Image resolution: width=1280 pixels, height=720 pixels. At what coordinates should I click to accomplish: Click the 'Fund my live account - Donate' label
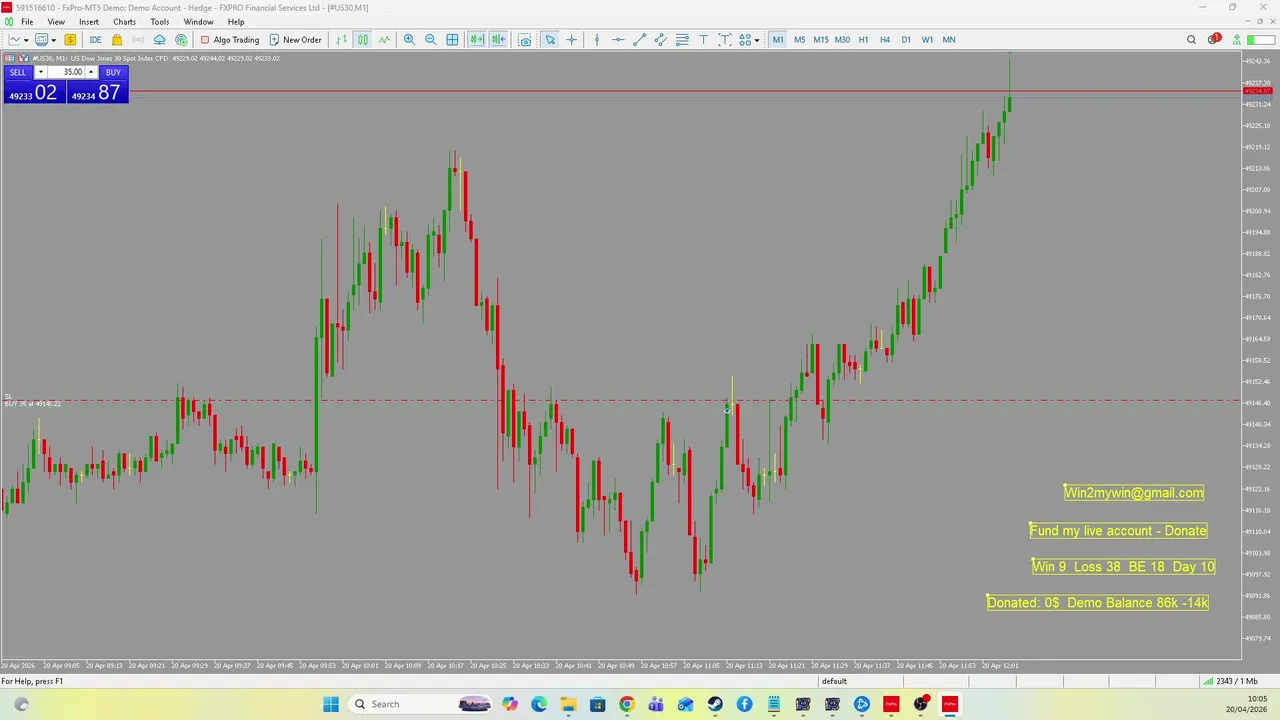pos(1118,531)
